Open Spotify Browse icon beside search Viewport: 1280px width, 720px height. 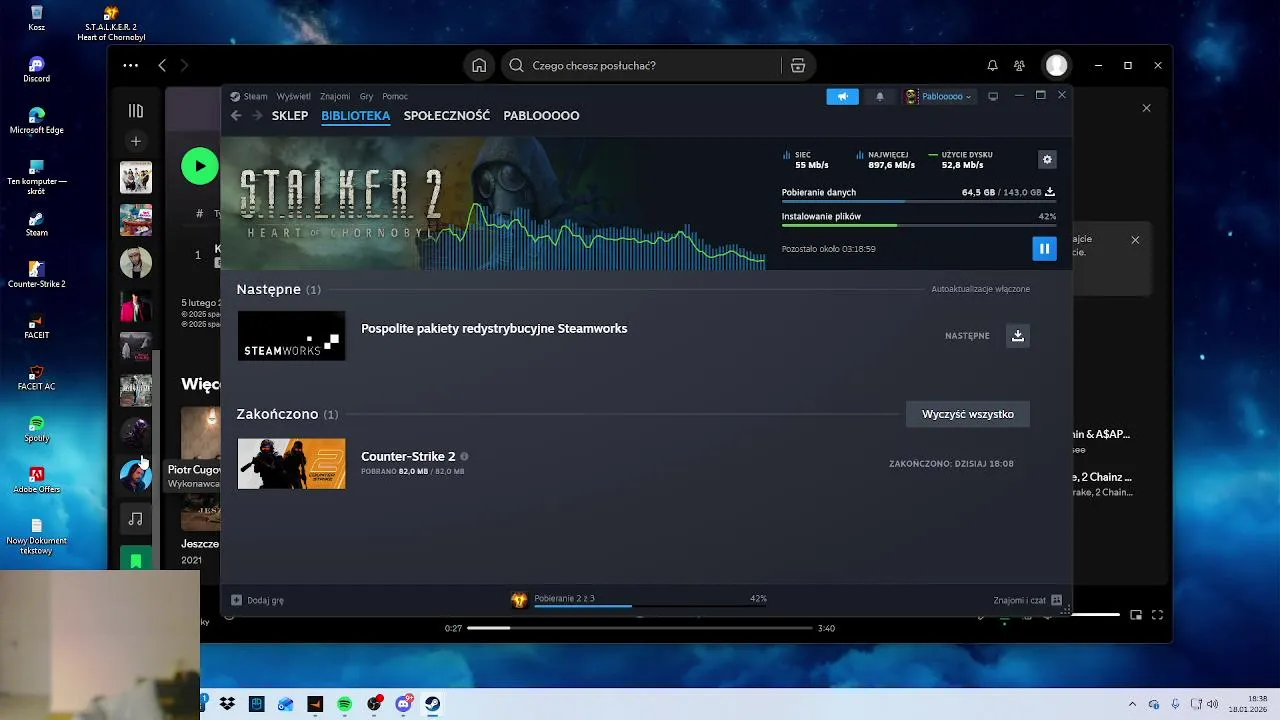[x=798, y=65]
